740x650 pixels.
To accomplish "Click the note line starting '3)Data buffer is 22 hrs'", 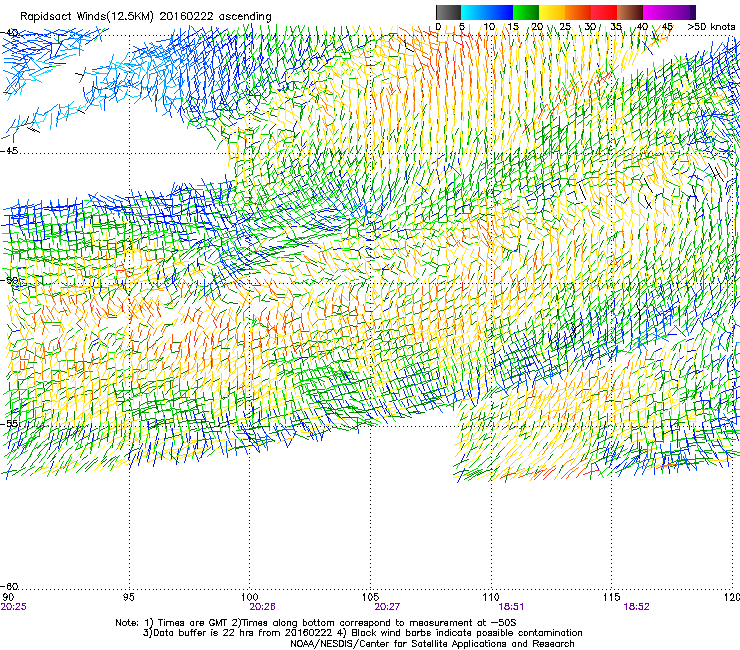I will pos(362,633).
